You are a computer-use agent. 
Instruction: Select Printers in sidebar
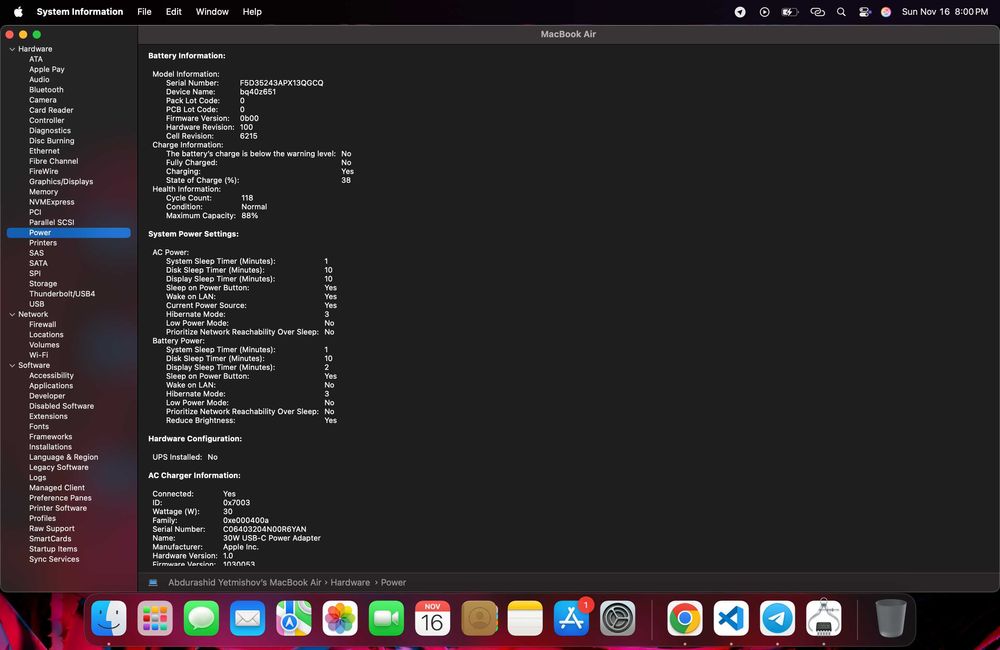(x=43, y=243)
